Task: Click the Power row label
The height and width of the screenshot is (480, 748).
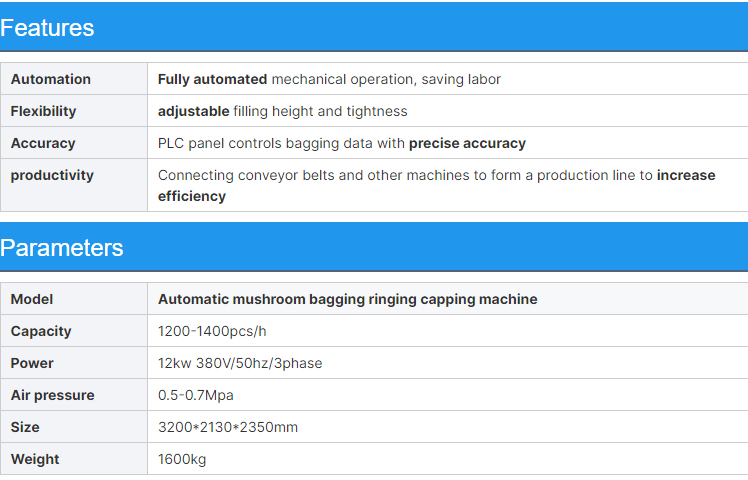Action: (32, 363)
